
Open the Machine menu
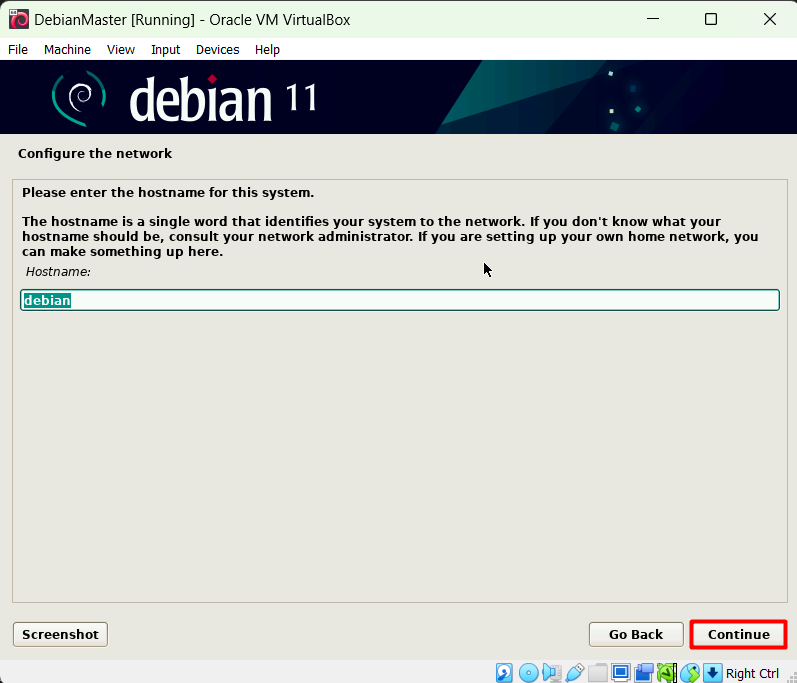tap(68, 50)
